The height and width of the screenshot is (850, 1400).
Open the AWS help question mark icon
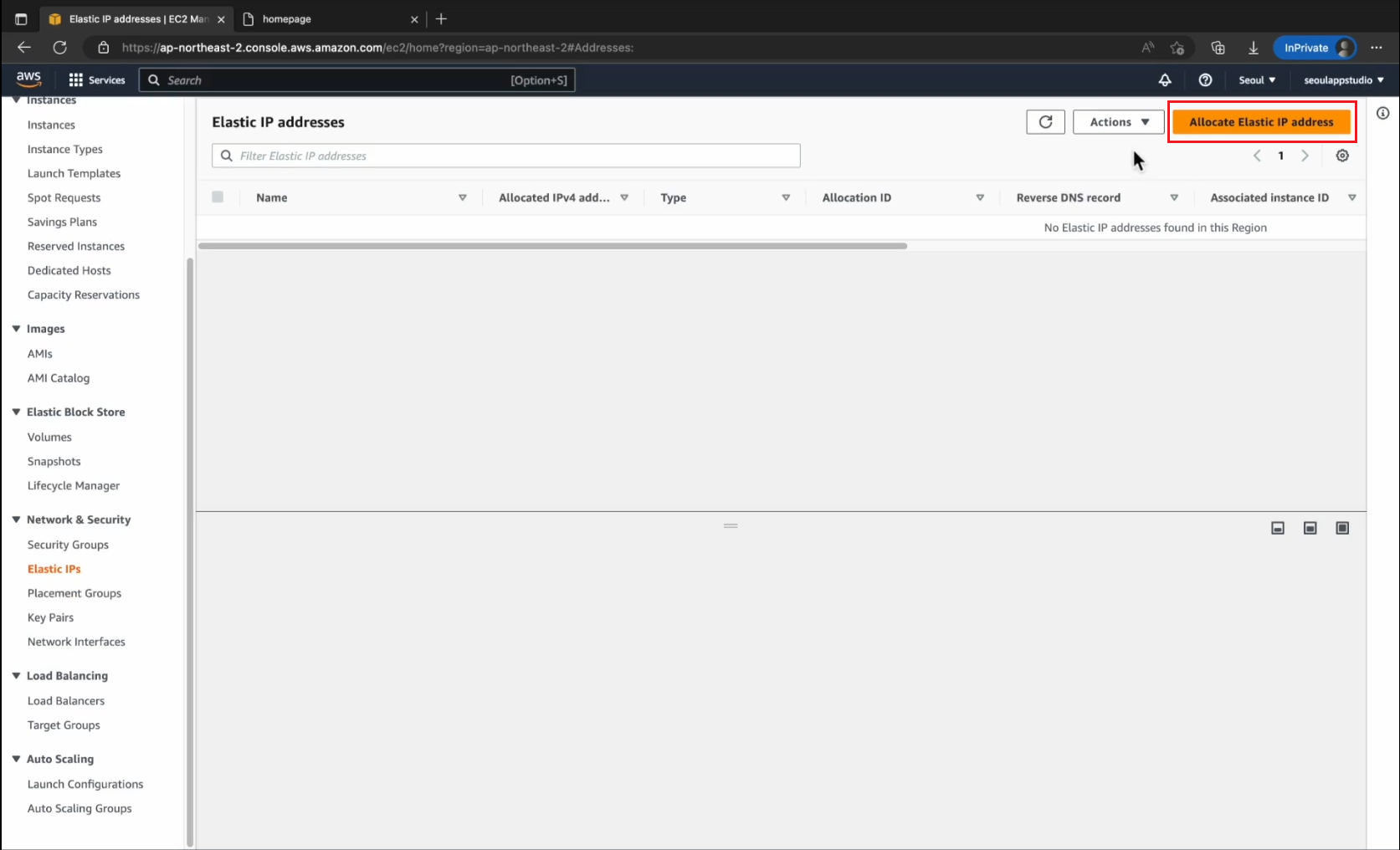(1205, 80)
